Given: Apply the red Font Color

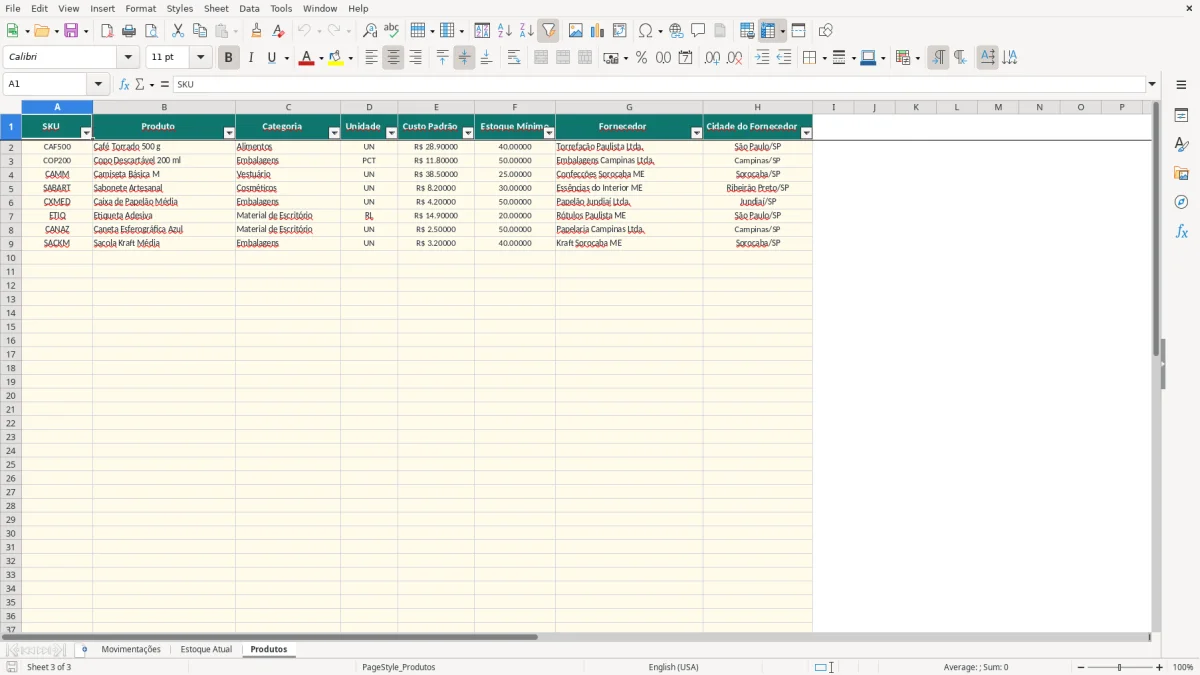Looking at the screenshot, I should (x=306, y=58).
